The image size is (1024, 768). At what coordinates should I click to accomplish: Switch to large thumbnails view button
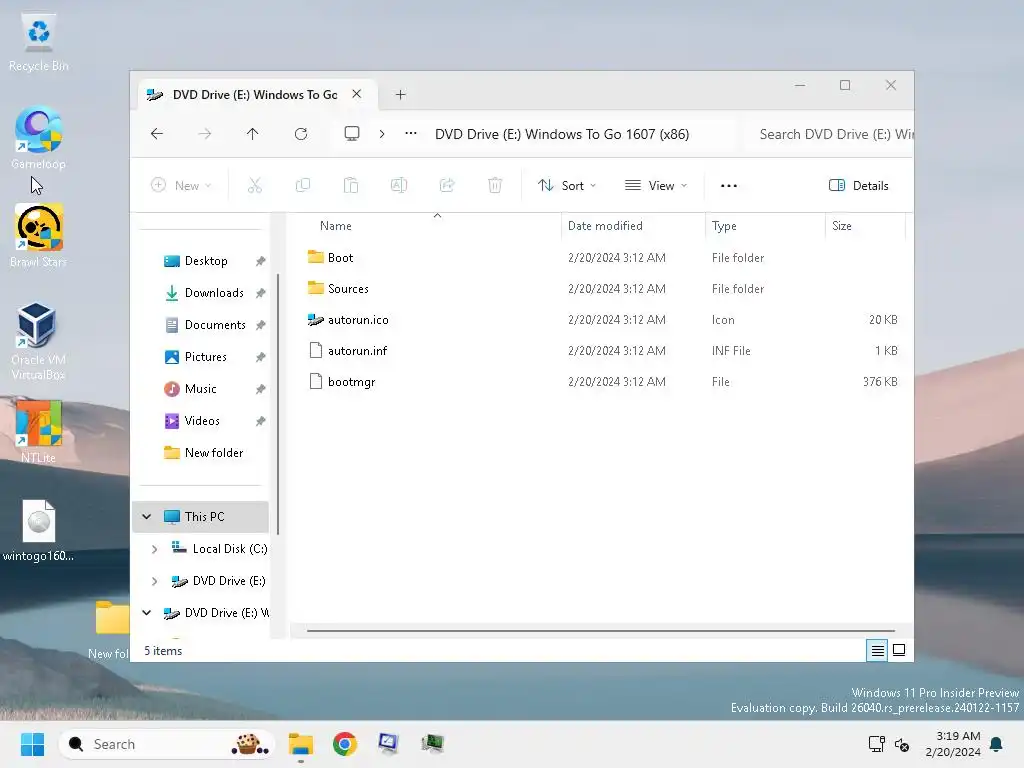click(x=899, y=650)
